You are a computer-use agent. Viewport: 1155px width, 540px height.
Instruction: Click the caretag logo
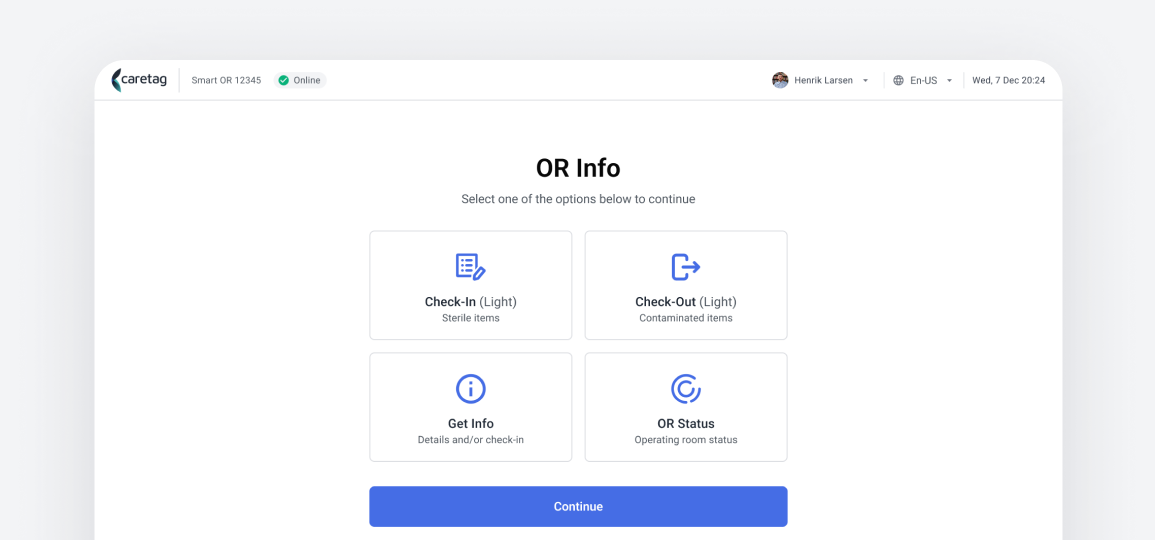[139, 80]
